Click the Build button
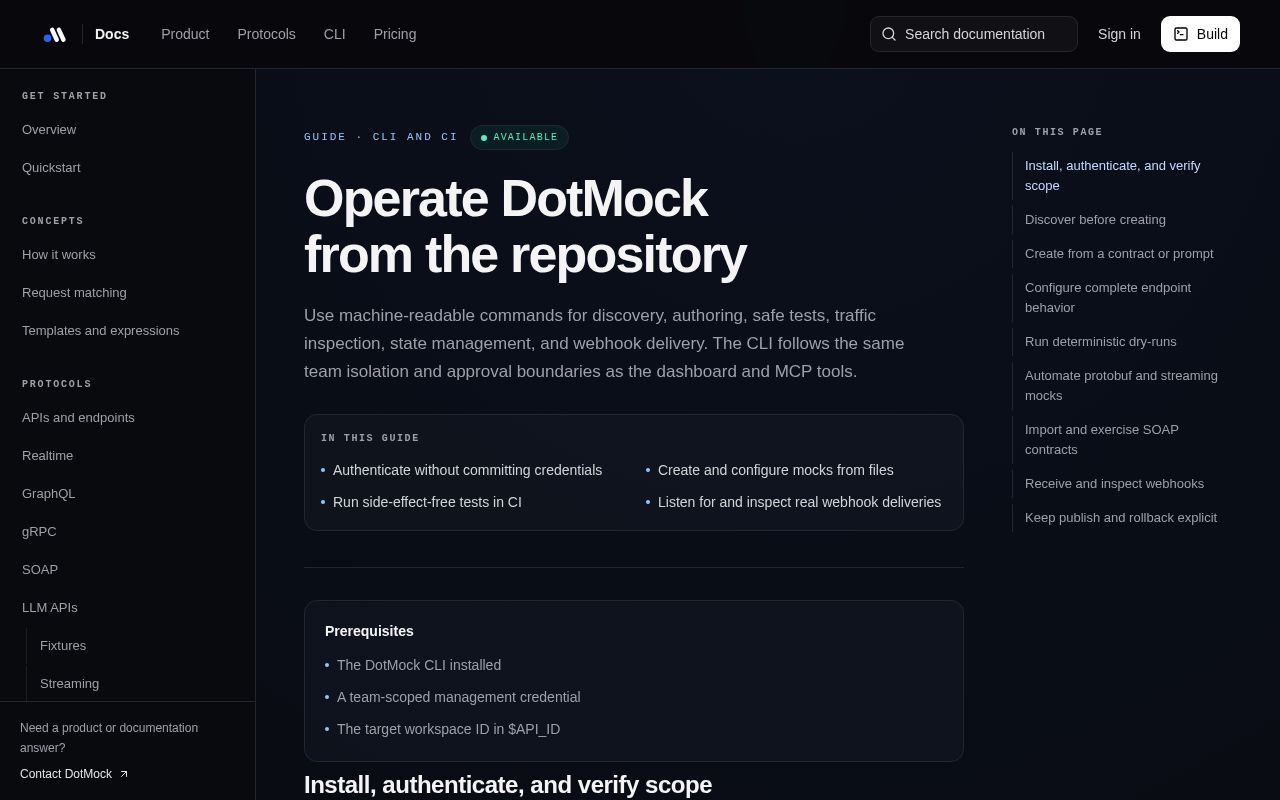Screen dimensions: 1280x800 tap(1200, 34)
